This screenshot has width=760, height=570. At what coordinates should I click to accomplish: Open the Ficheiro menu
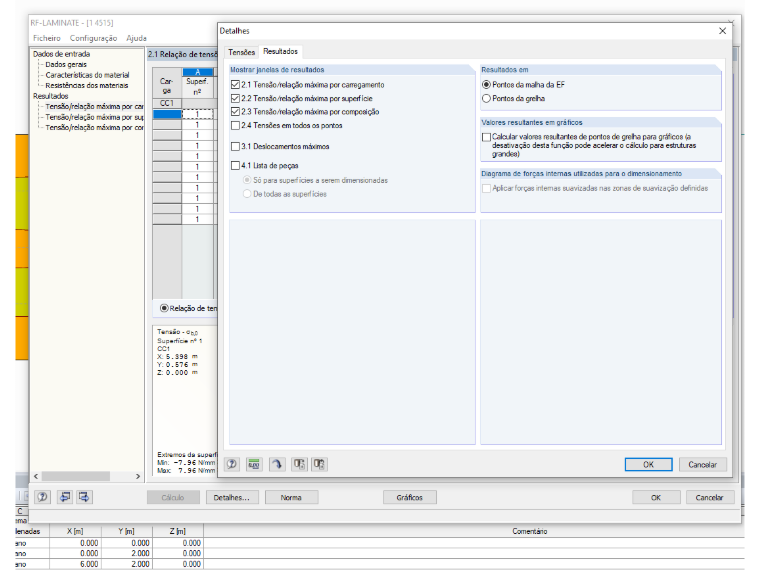pos(47,38)
